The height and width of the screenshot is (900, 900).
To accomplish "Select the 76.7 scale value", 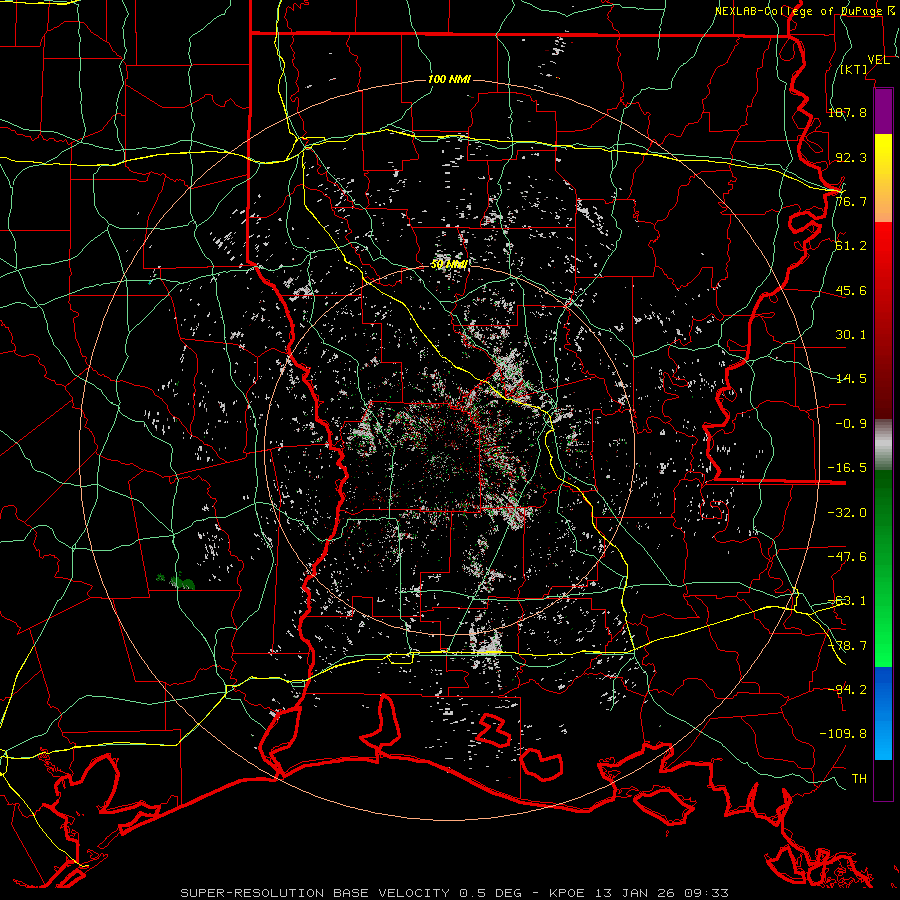I will (x=851, y=201).
